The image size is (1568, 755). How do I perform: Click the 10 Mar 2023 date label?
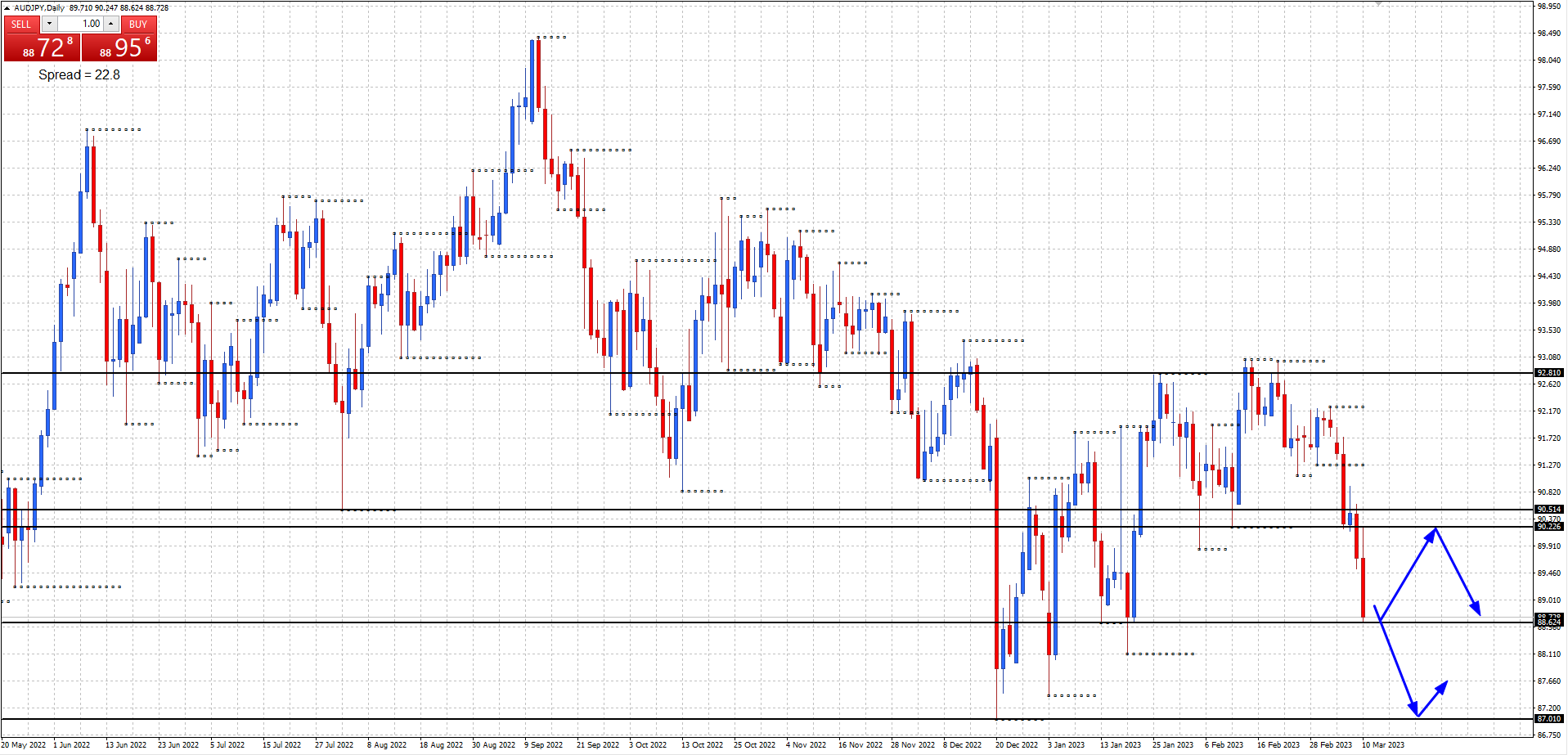[x=1382, y=745]
